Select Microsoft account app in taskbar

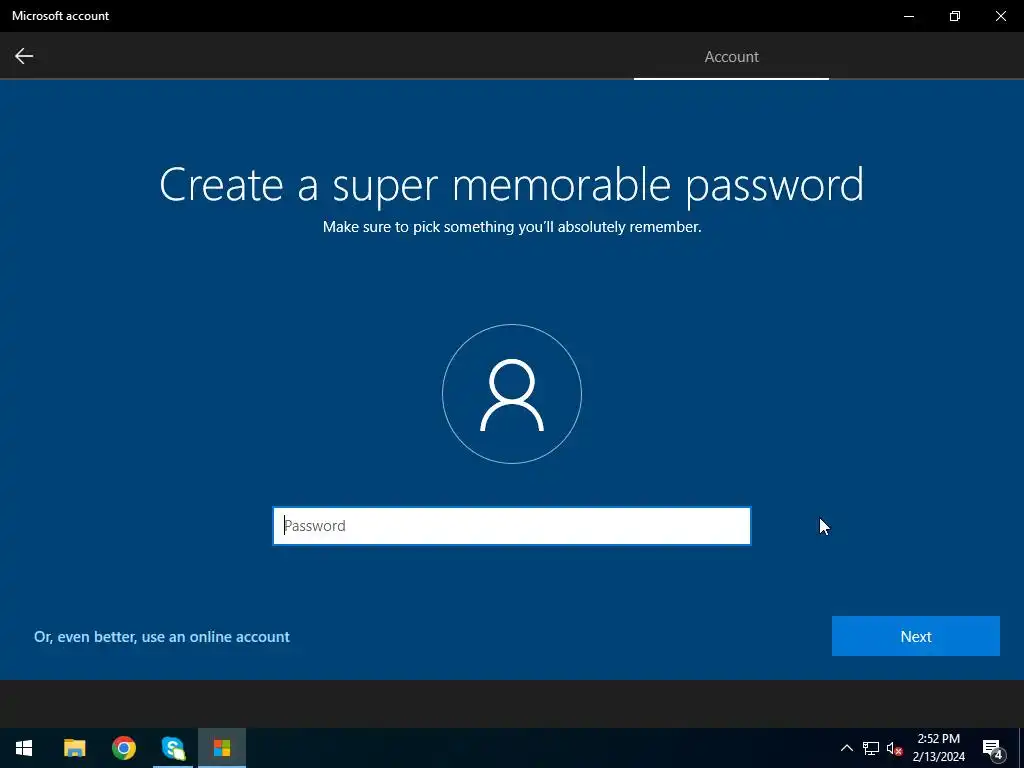222,748
